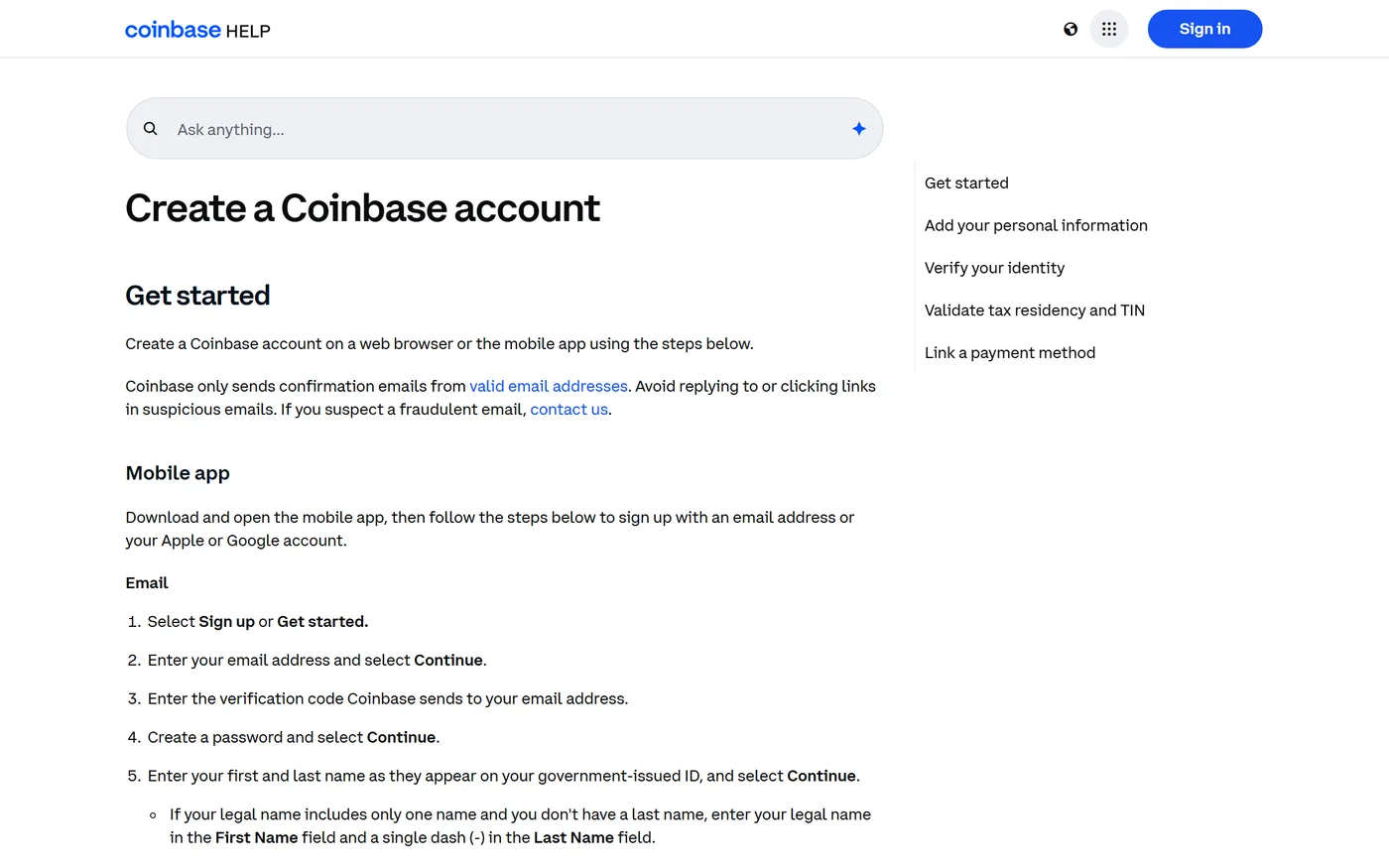The height and width of the screenshot is (868, 1389).
Task: Select Link a payment method in sidebar
Action: point(1010,353)
